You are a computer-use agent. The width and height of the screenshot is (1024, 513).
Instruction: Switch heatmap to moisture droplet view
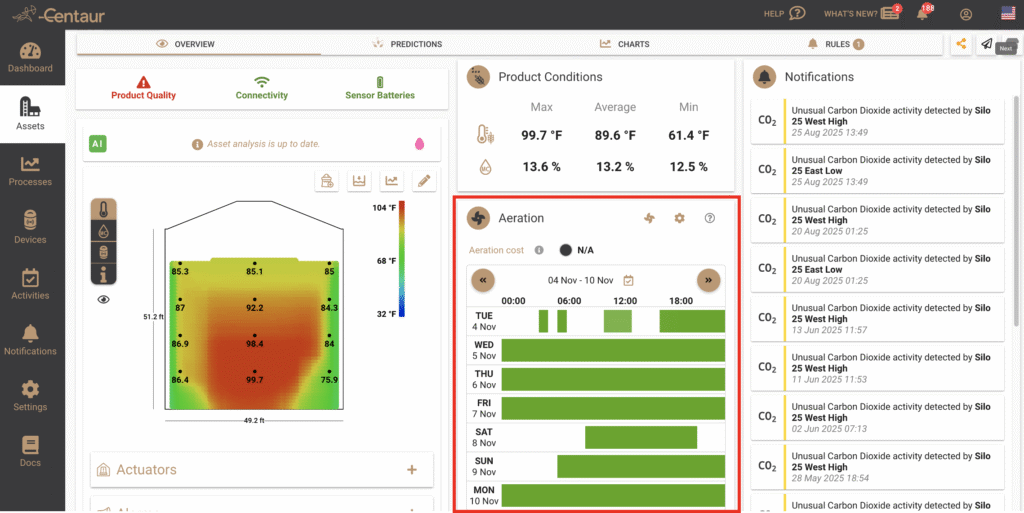click(x=104, y=229)
